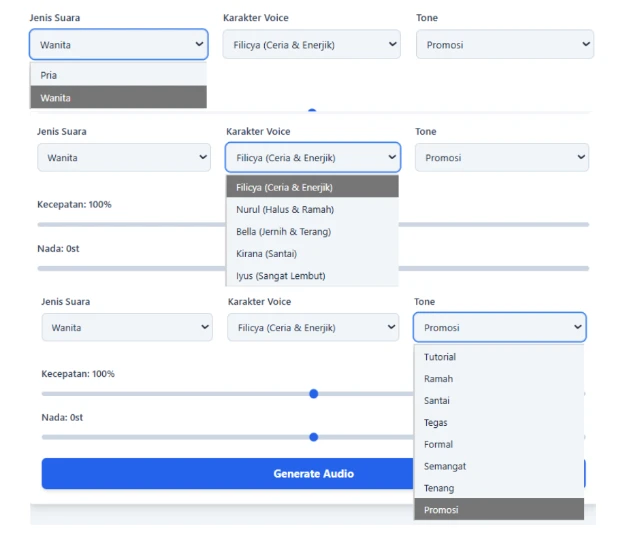Image resolution: width=640 pixels, height=536 pixels.
Task: Pick Nurul (Halus & Ramah) voice character
Action: pyautogui.click(x=312, y=209)
